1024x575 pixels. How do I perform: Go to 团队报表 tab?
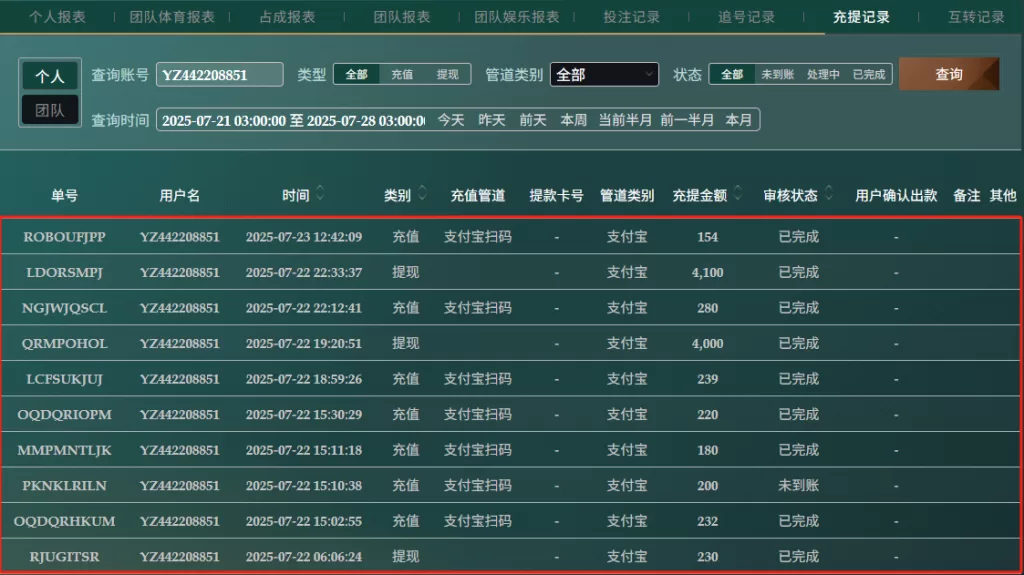click(x=402, y=17)
